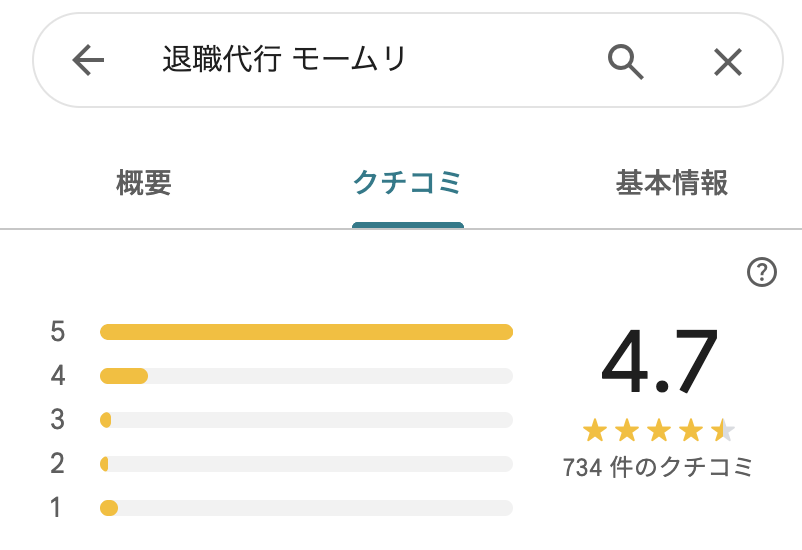802x550 pixels.
Task: Click the 4.7 overall rating score
Action: click(659, 361)
